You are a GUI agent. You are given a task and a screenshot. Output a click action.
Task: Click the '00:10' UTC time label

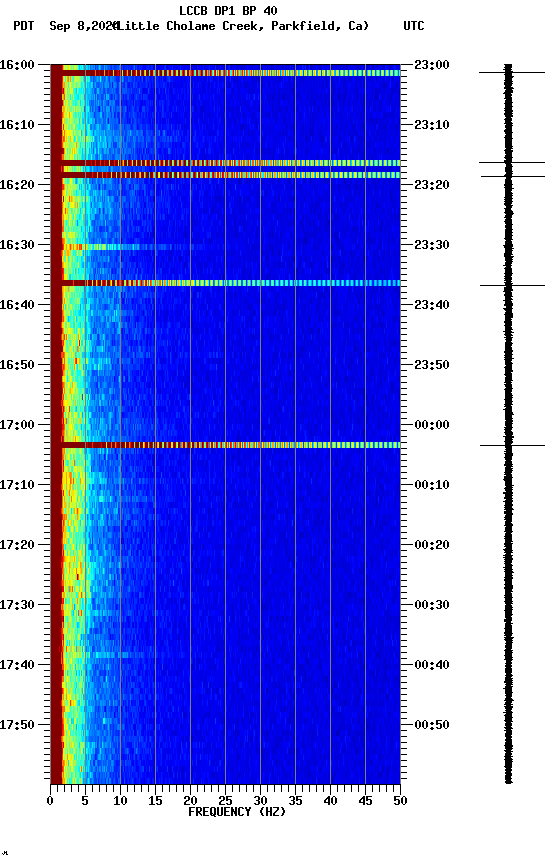(x=432, y=485)
